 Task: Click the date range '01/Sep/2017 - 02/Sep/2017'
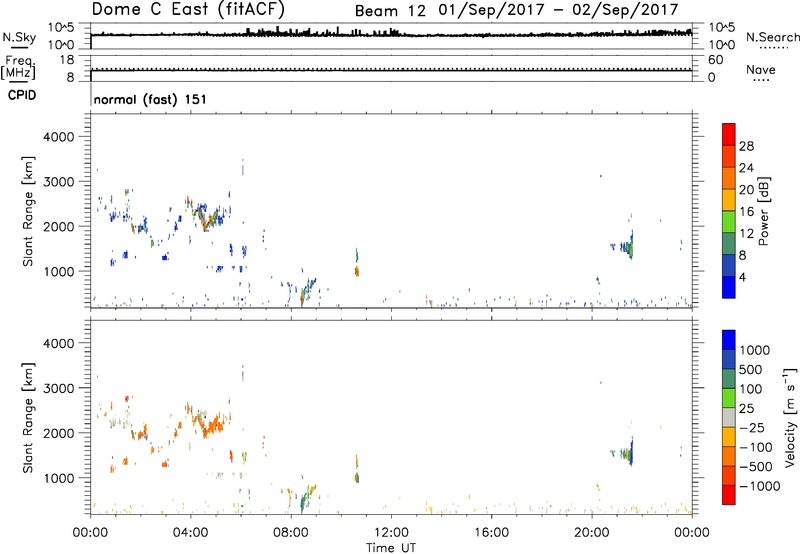[x=558, y=10]
